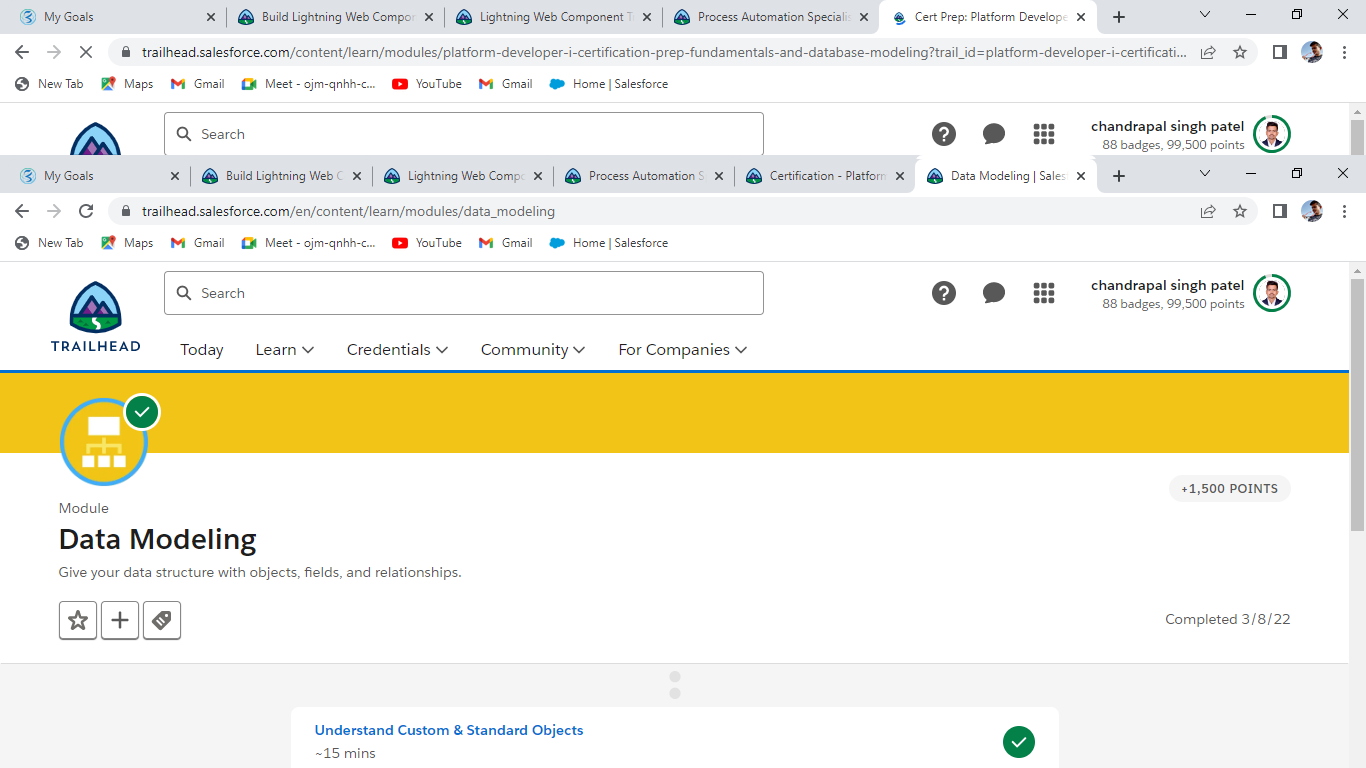Click the Trailhead logo
The width and height of the screenshot is (1366, 768).
point(96,316)
